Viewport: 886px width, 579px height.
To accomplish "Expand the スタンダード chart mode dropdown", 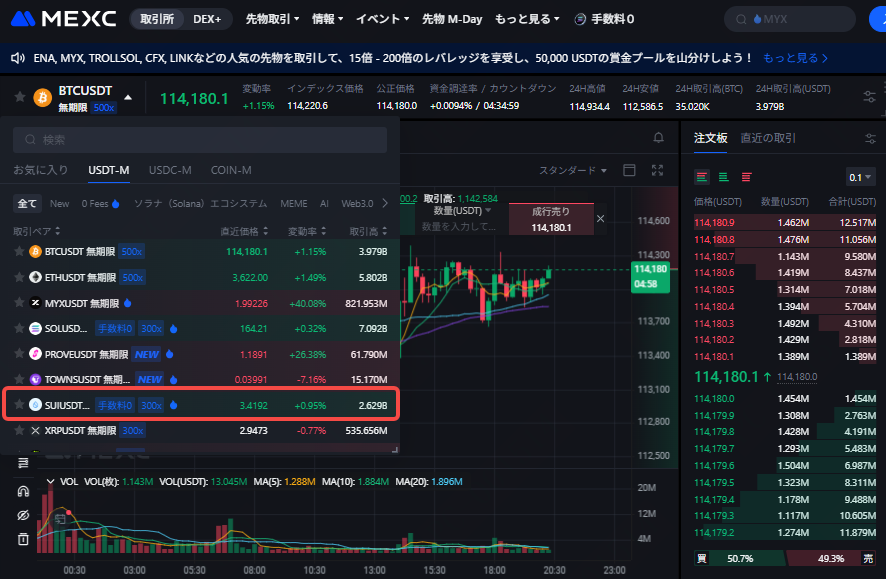I will (x=572, y=171).
